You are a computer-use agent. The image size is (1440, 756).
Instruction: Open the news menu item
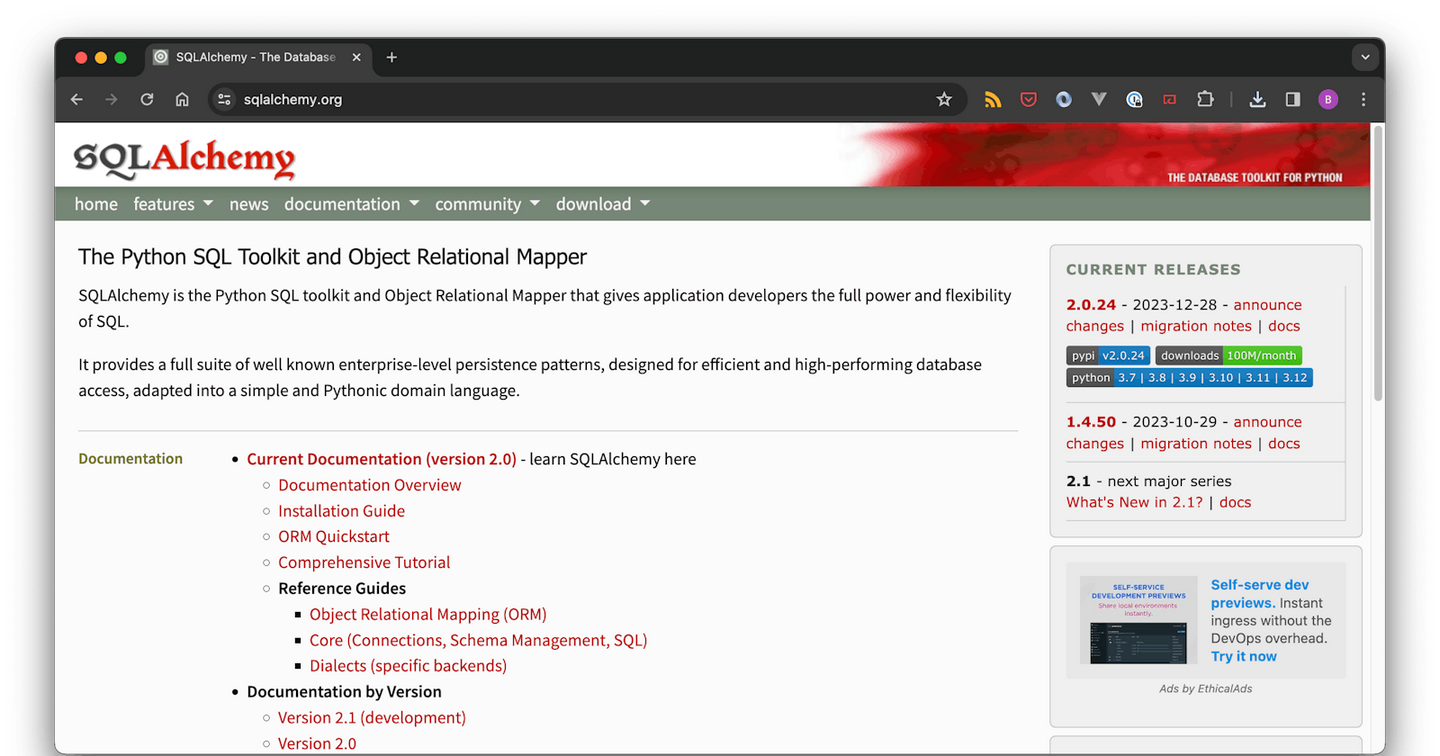tap(249, 204)
